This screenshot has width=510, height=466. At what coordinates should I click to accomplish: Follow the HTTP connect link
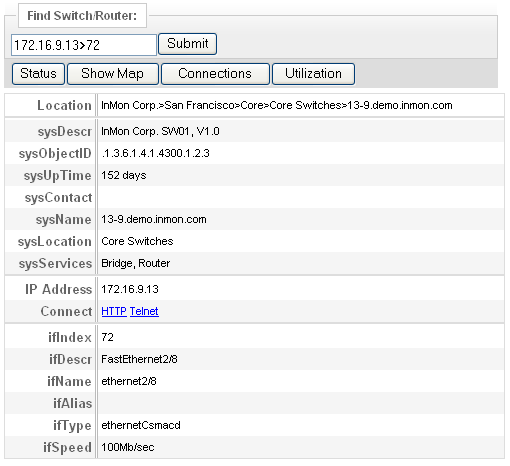114,311
